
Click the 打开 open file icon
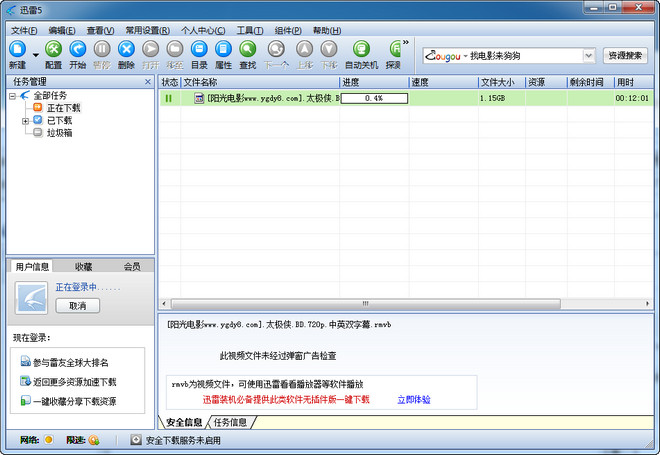(150, 50)
